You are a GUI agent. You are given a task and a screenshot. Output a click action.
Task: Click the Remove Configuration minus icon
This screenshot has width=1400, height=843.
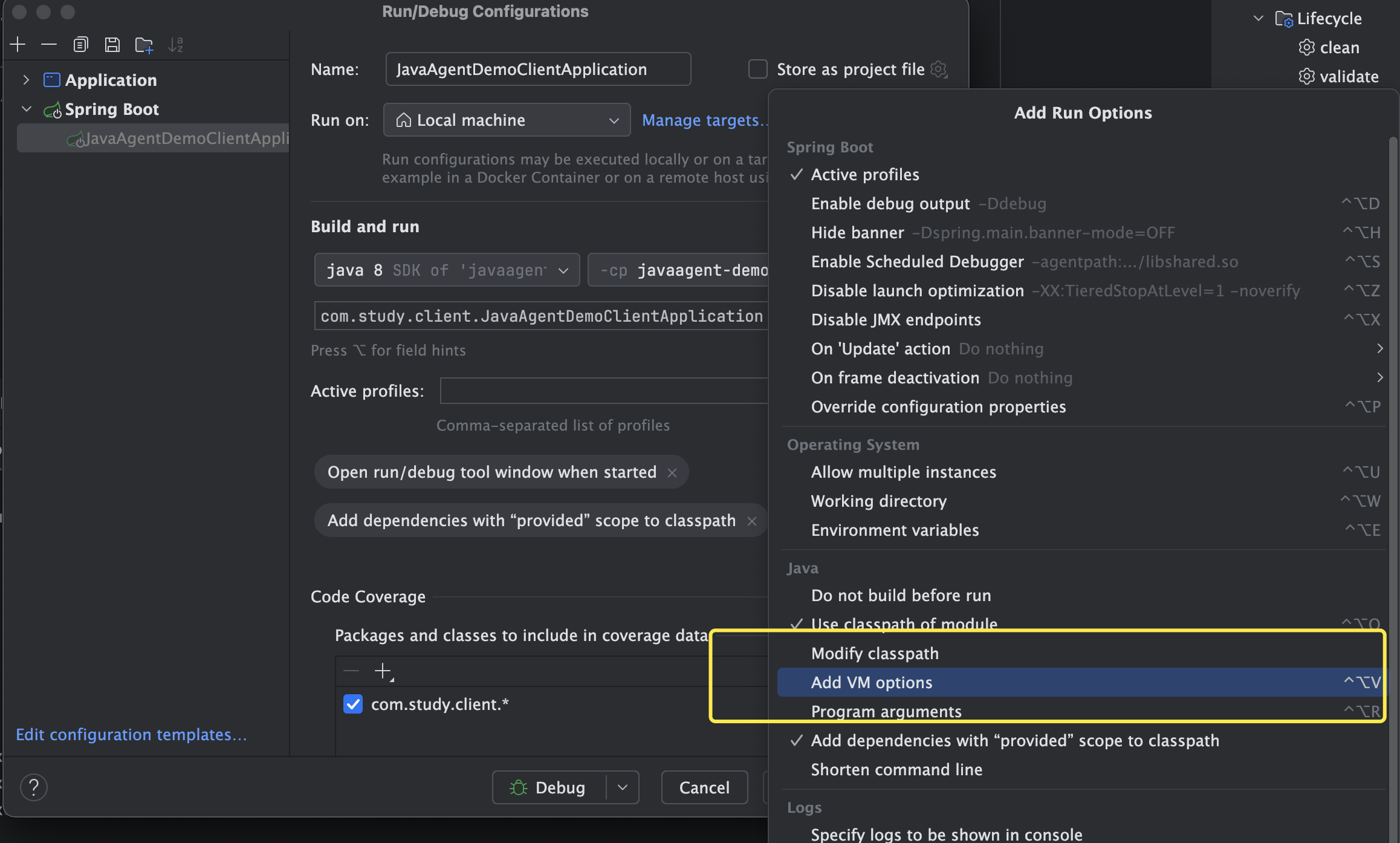tap(49, 44)
